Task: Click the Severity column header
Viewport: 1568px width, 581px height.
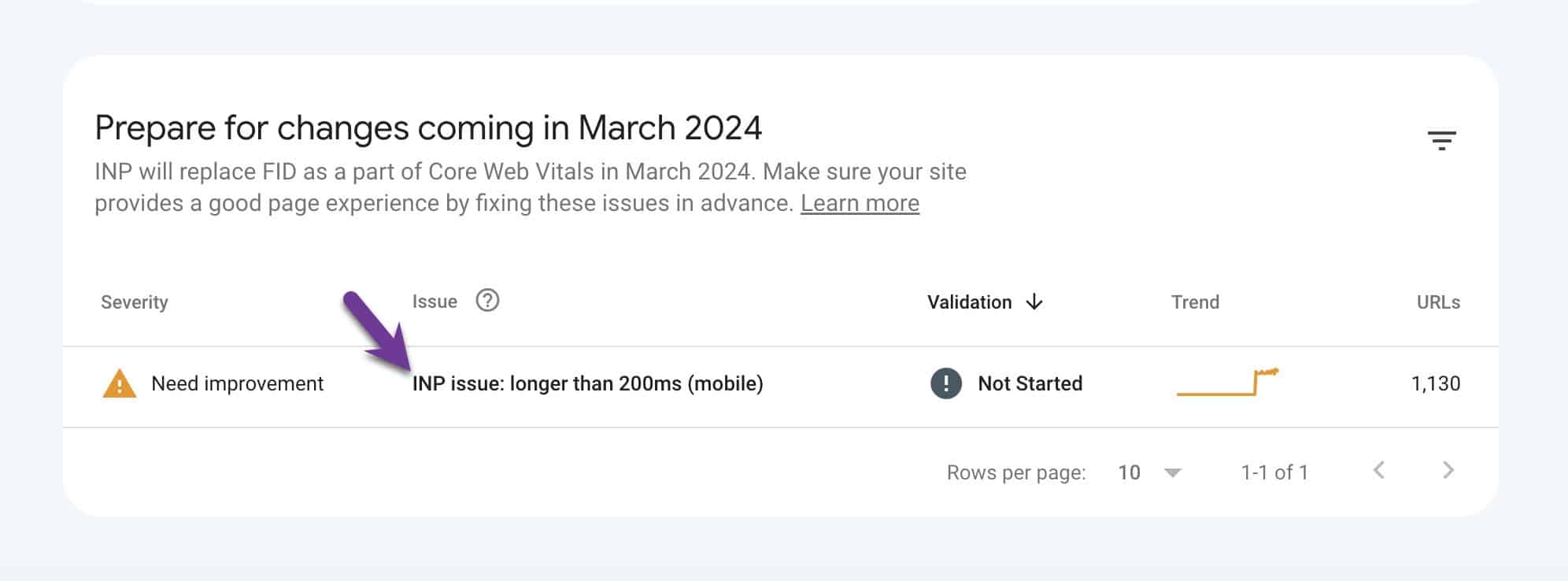Action: tap(135, 302)
